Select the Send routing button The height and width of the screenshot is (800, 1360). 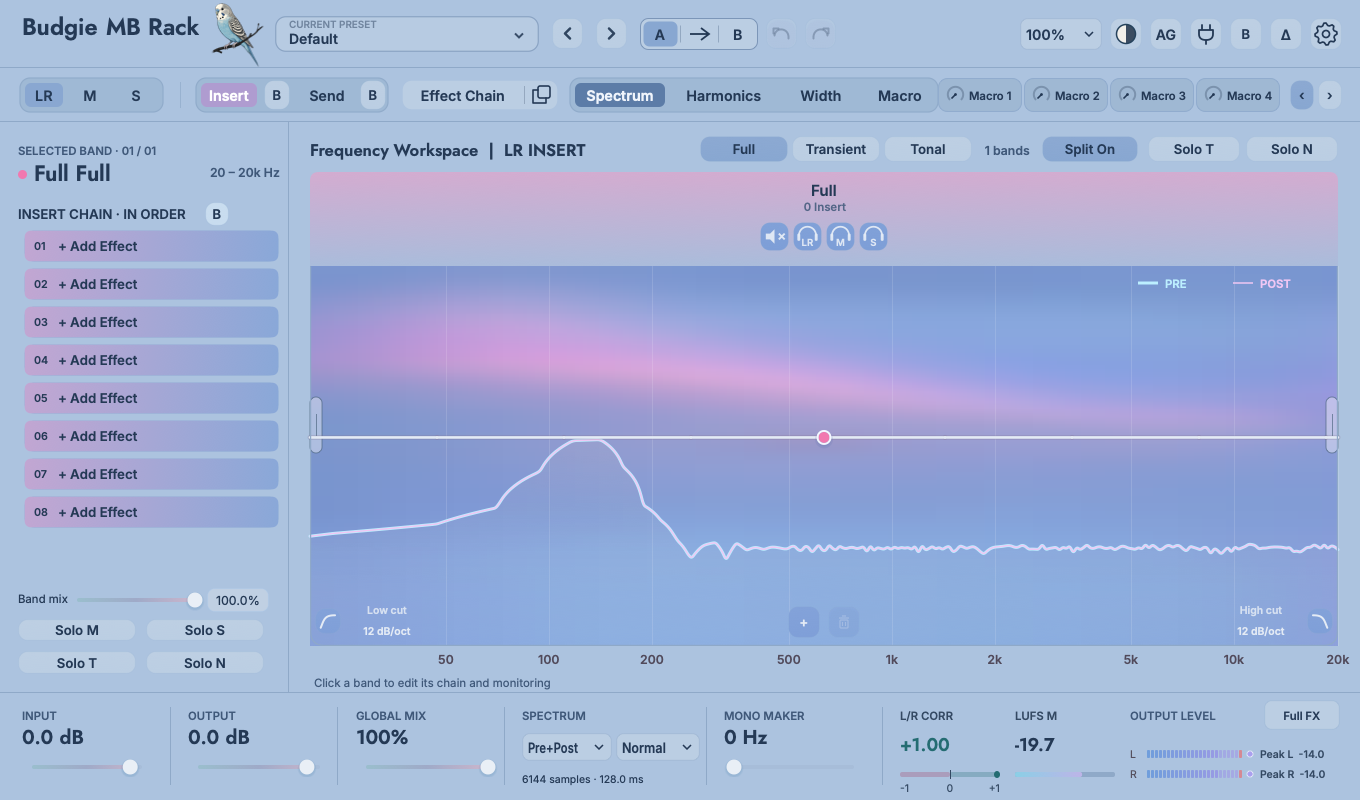(326, 96)
